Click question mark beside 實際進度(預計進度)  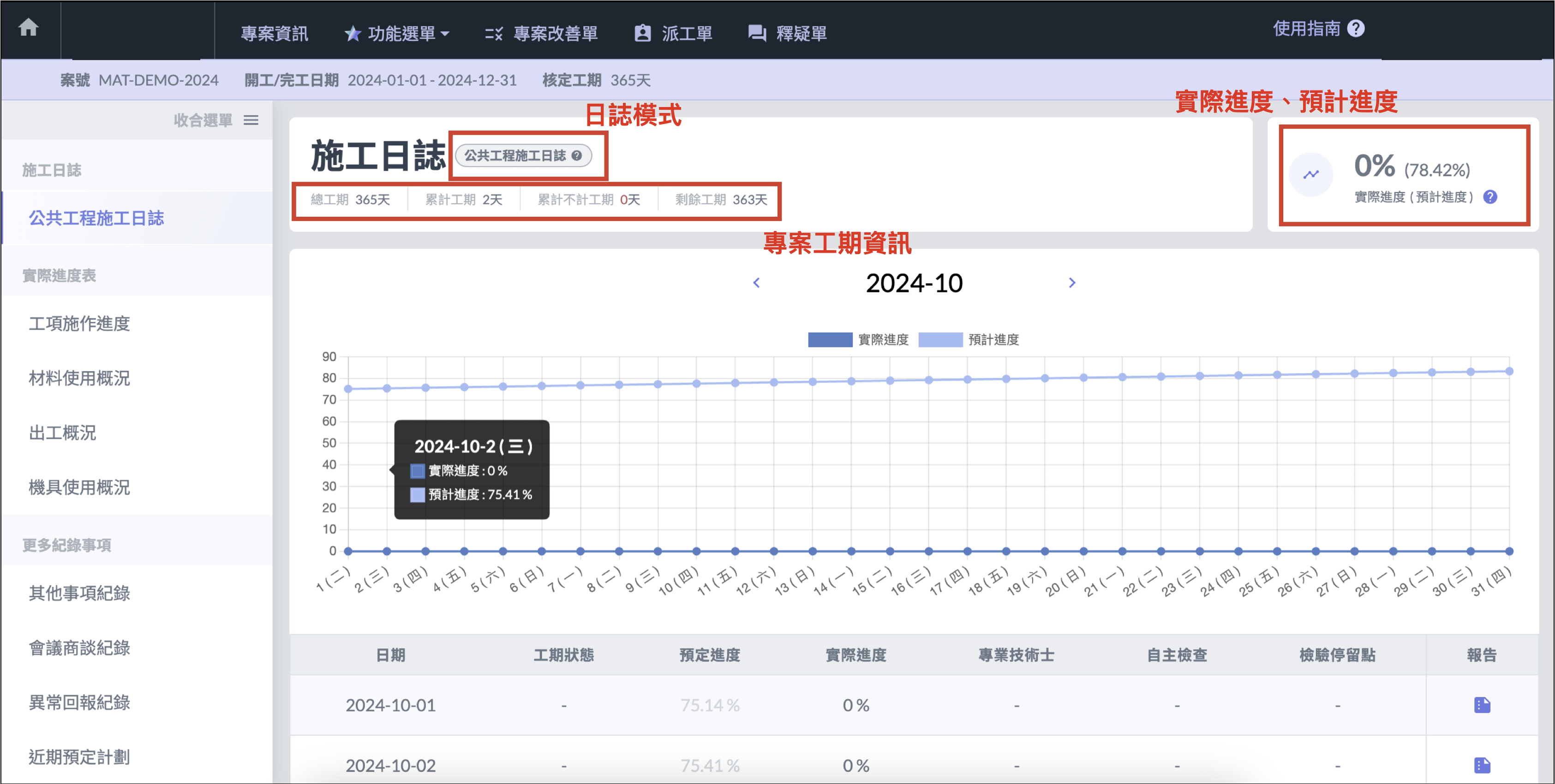(x=1490, y=197)
